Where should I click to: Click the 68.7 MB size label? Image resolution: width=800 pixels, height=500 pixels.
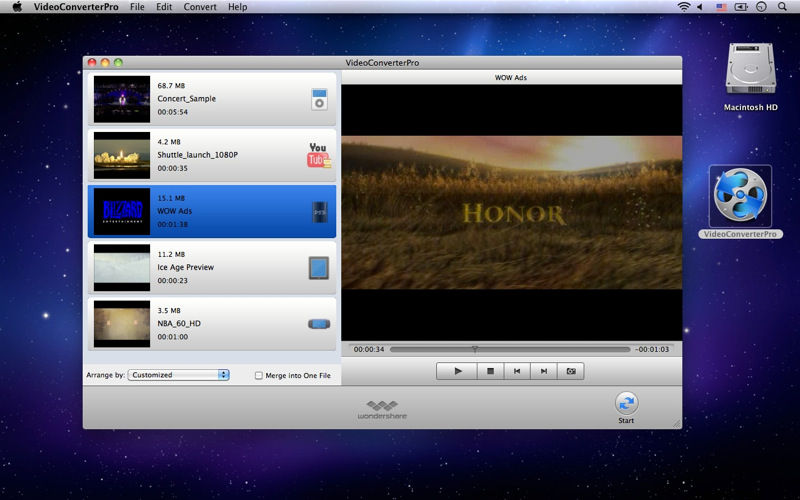[171, 86]
